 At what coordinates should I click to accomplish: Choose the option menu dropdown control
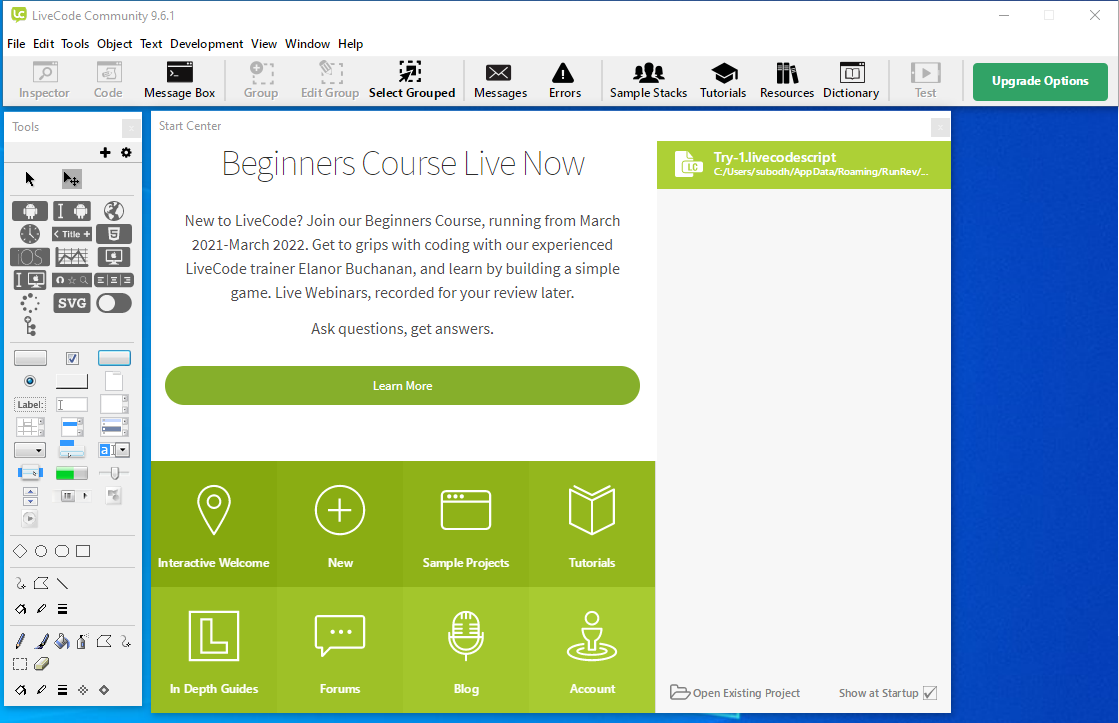[30, 450]
